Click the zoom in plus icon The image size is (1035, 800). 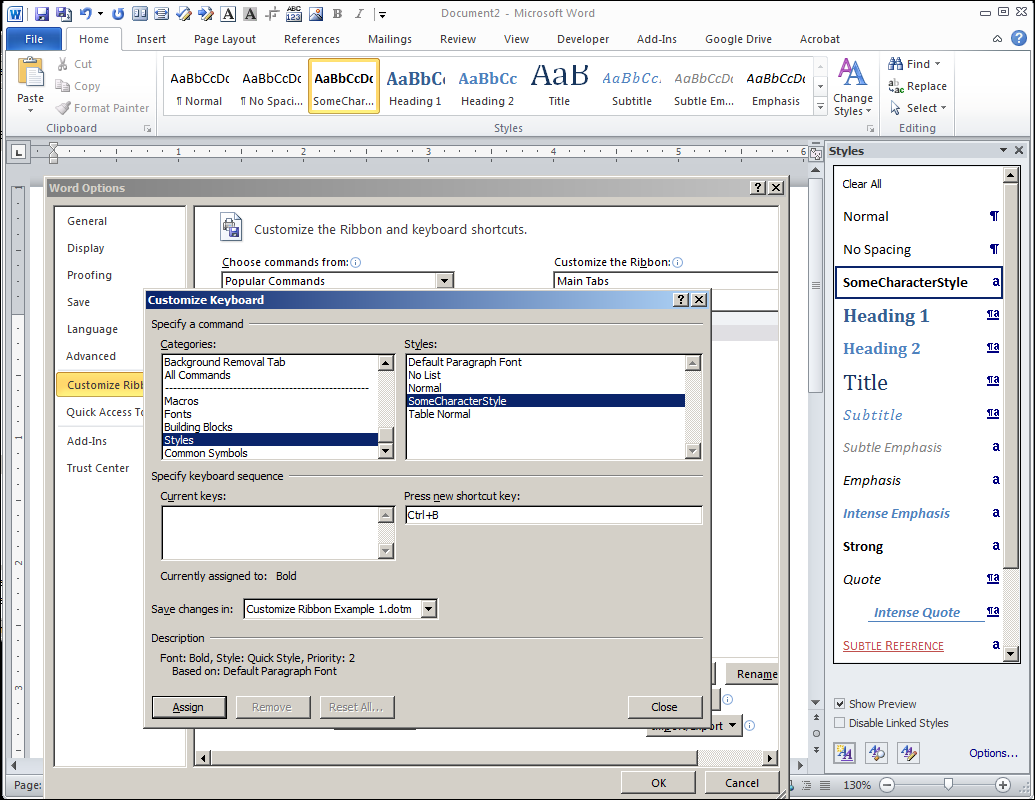coord(1003,785)
